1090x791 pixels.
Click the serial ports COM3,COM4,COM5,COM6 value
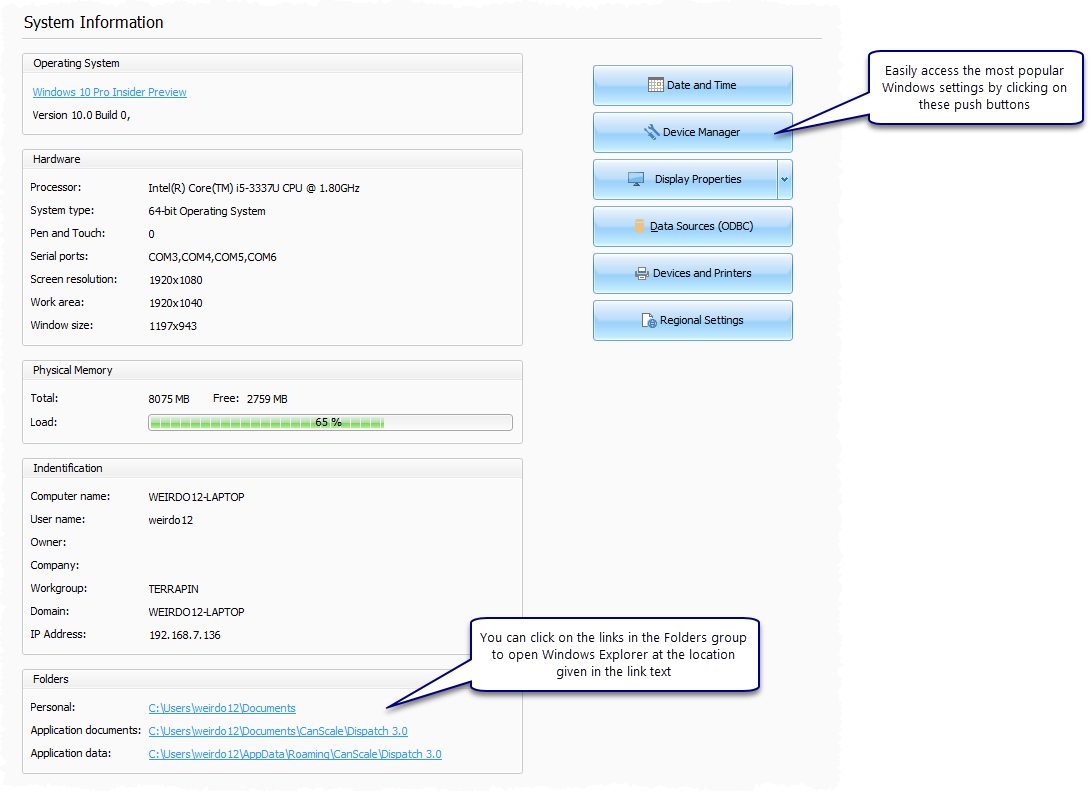click(212, 257)
